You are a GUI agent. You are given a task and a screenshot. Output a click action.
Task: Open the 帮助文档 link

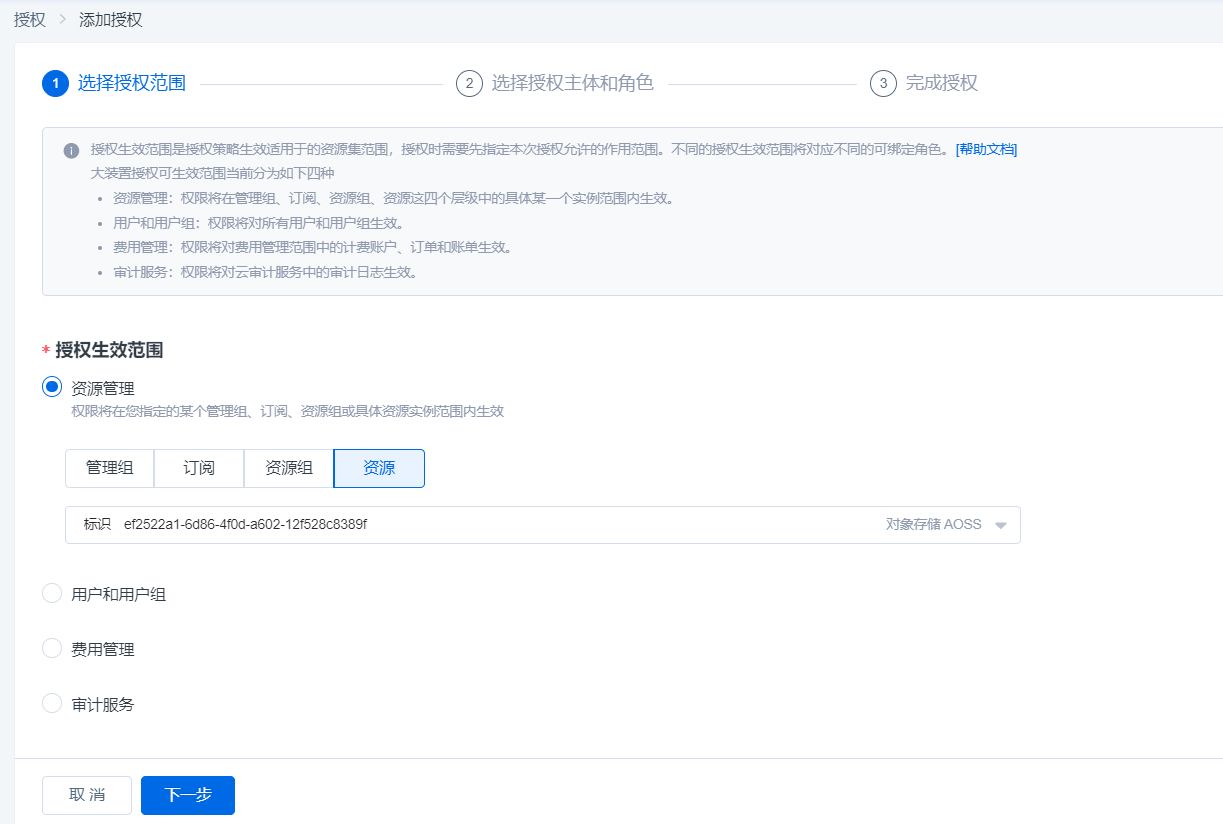coord(986,150)
